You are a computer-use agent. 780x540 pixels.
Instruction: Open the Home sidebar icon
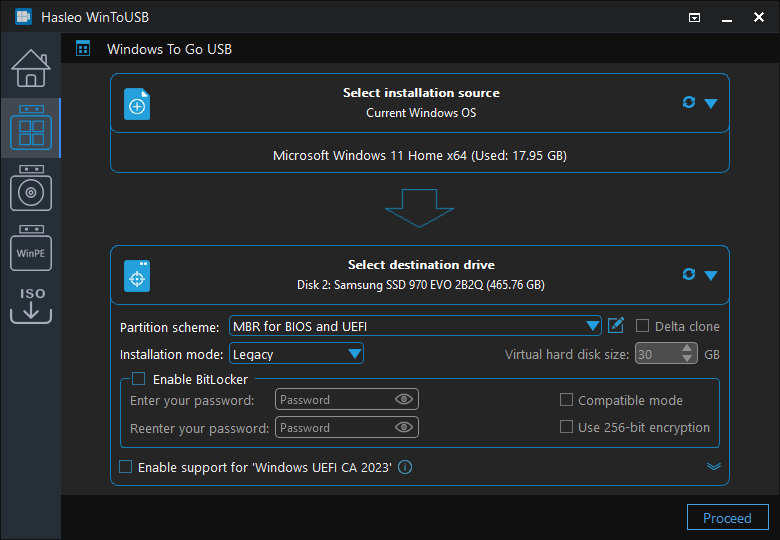pyautogui.click(x=31, y=69)
